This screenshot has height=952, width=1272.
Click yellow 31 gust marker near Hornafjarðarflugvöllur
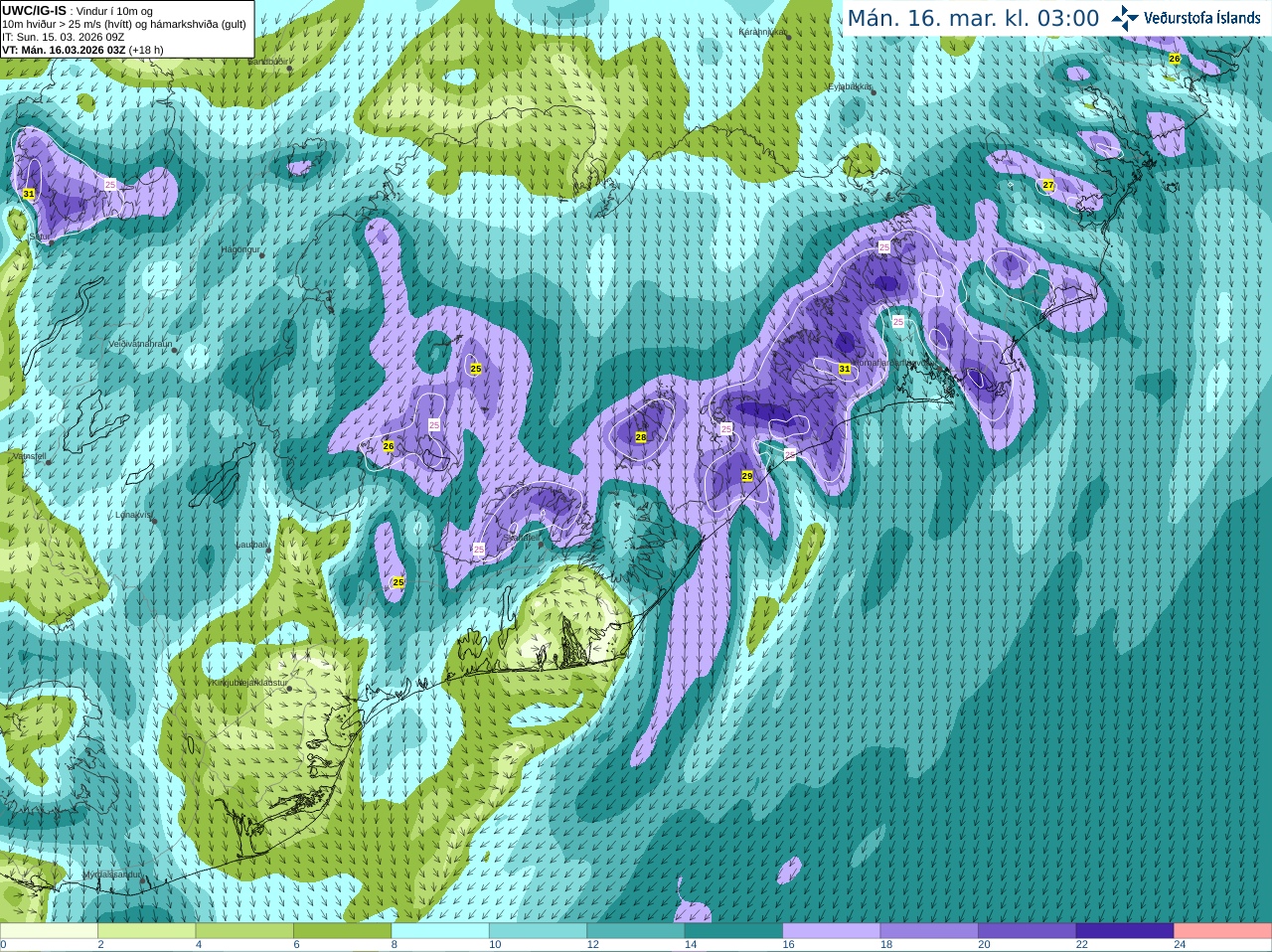(x=845, y=369)
